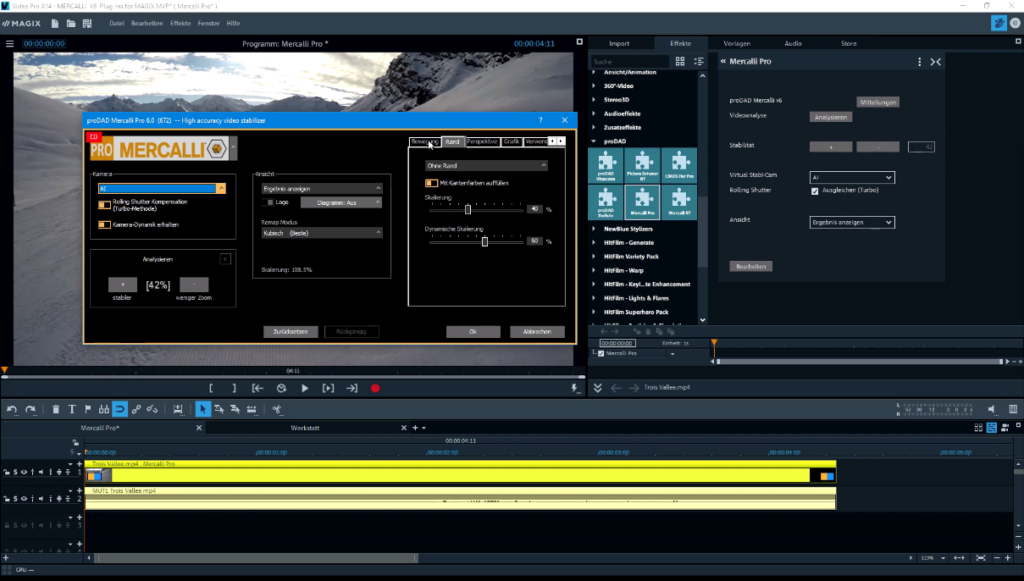Open the Bearbeiten menu
This screenshot has height=581, width=1024.
pos(147,24)
